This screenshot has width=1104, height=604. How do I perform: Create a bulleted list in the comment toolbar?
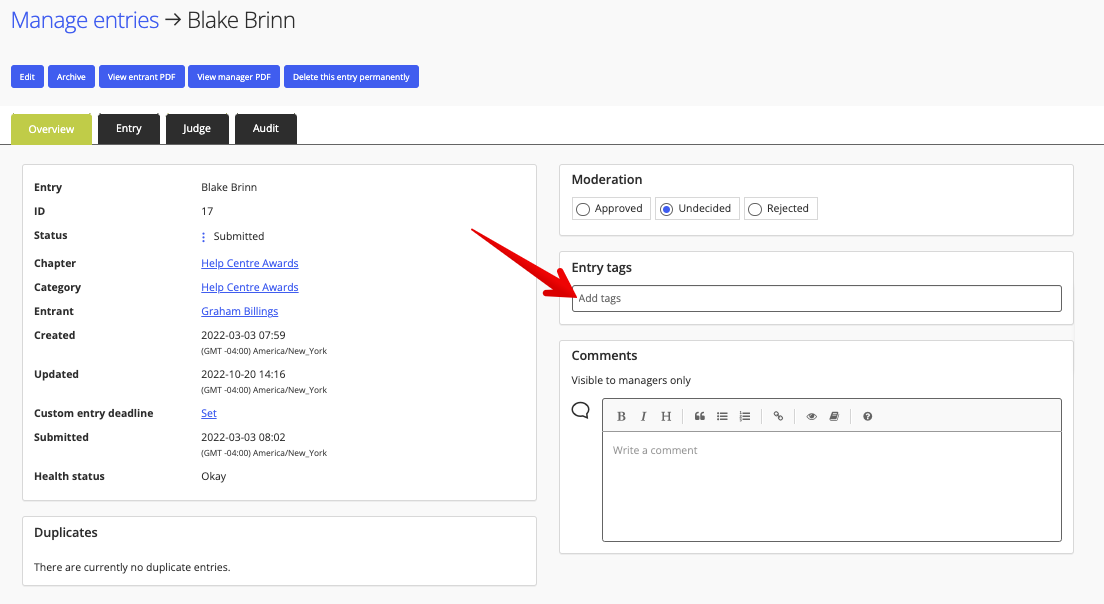pos(722,416)
